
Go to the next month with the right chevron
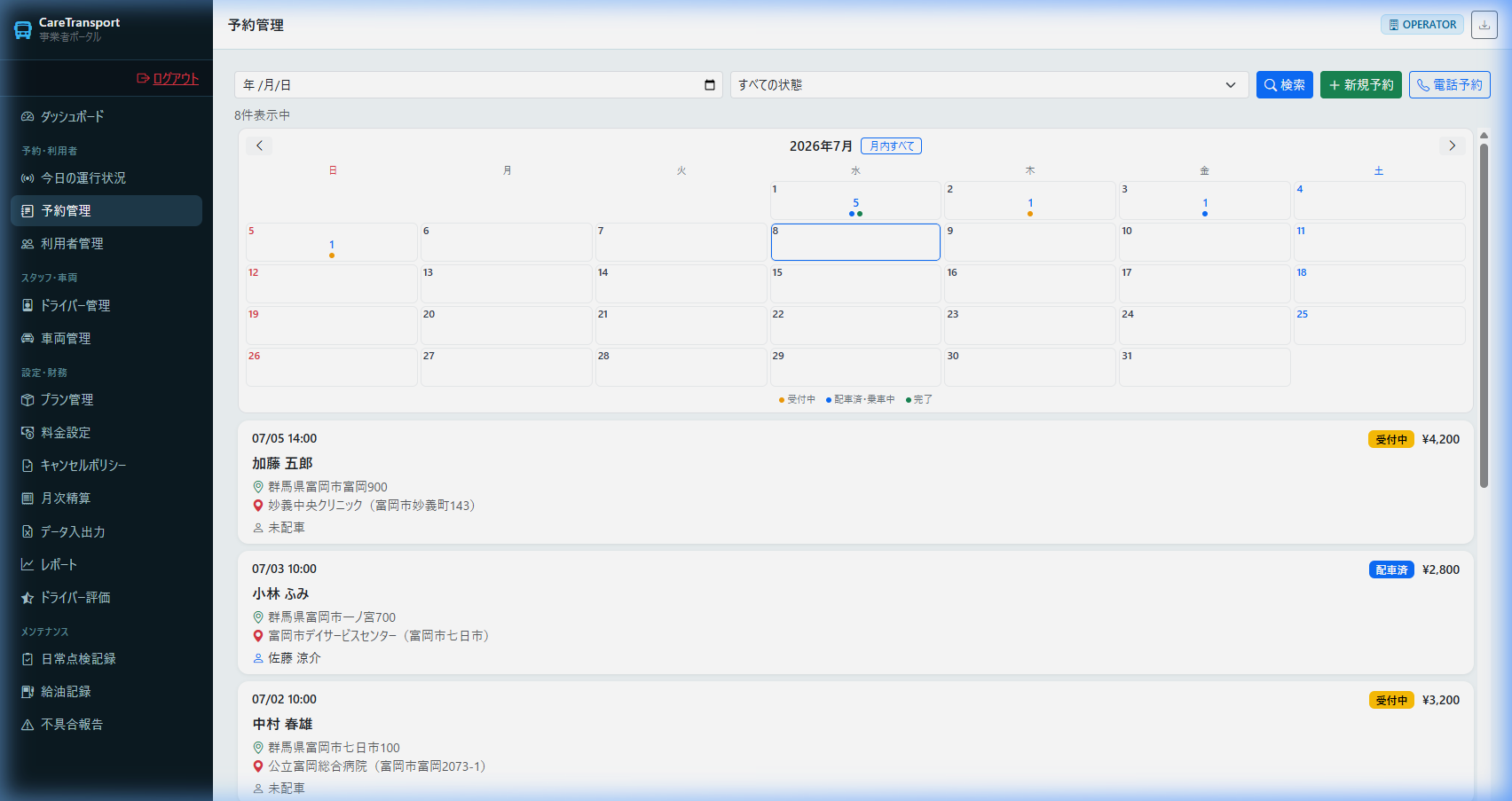click(x=1452, y=145)
